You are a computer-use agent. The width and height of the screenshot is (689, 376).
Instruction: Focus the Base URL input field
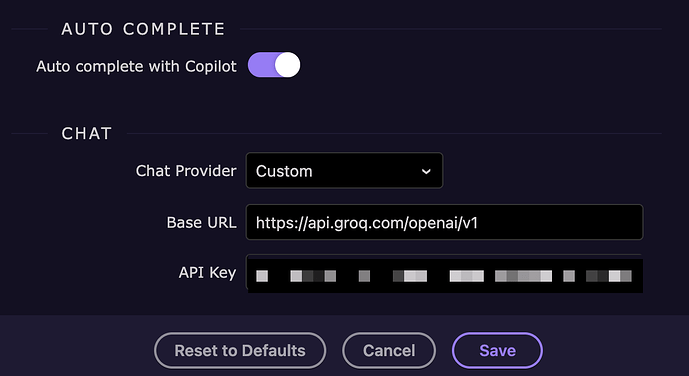click(444, 222)
